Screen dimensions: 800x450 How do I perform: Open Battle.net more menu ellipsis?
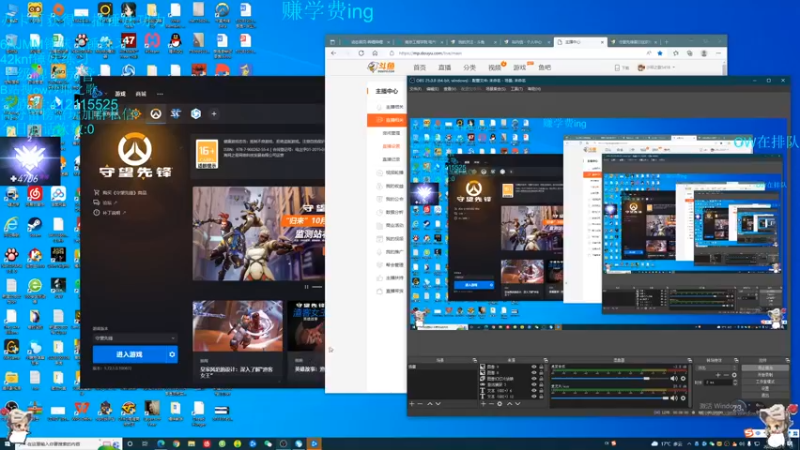point(160,94)
